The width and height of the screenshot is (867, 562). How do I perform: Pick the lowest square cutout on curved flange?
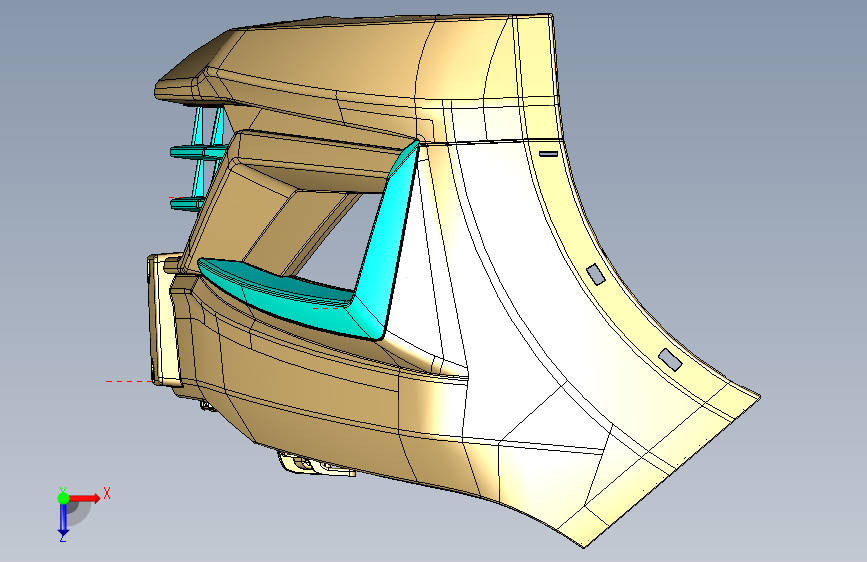670,360
